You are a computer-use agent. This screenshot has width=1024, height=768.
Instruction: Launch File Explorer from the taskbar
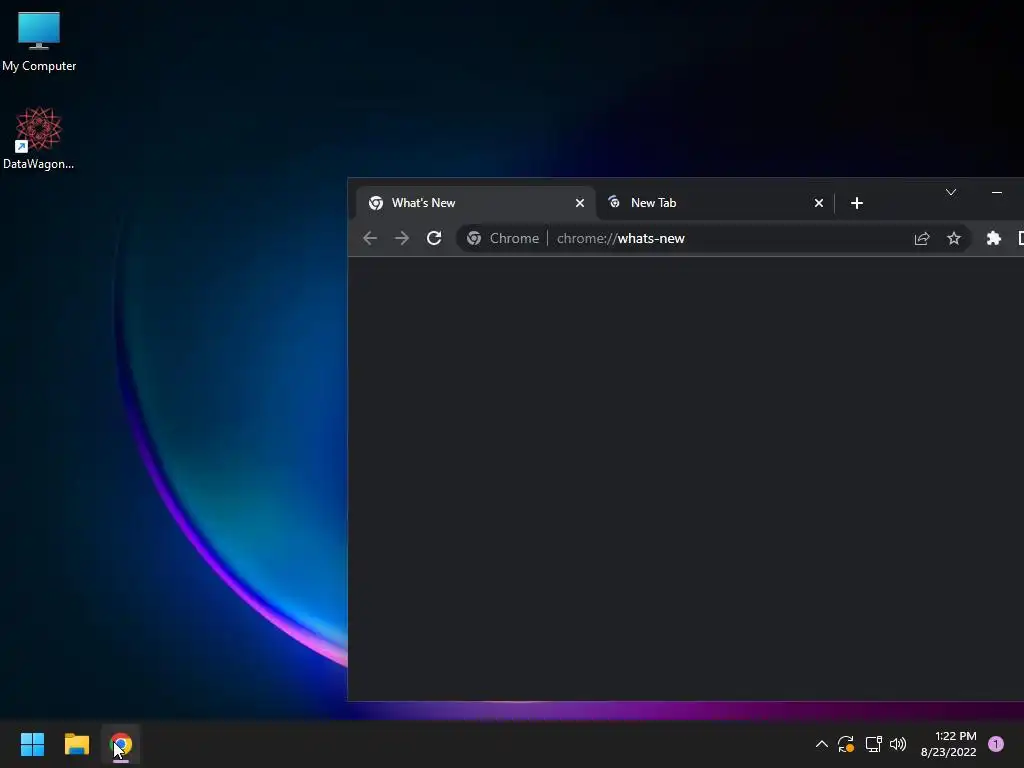tap(77, 744)
